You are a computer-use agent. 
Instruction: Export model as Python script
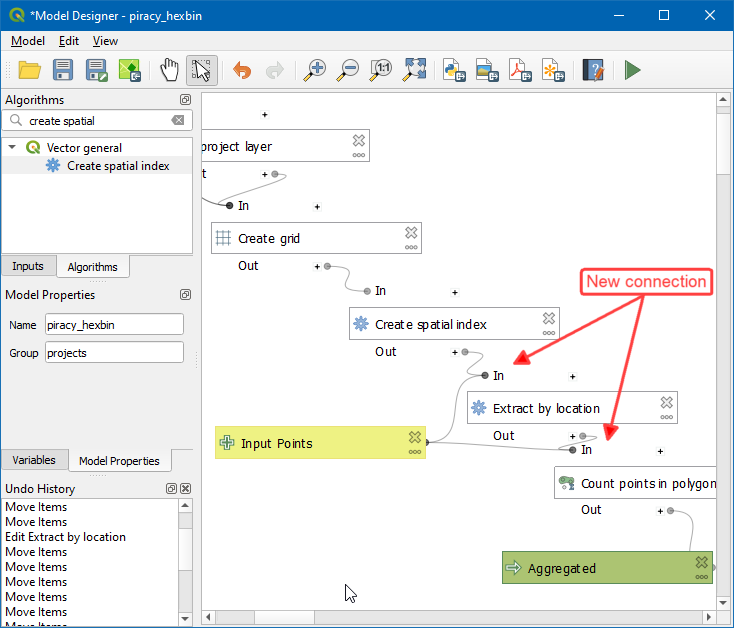point(454,70)
